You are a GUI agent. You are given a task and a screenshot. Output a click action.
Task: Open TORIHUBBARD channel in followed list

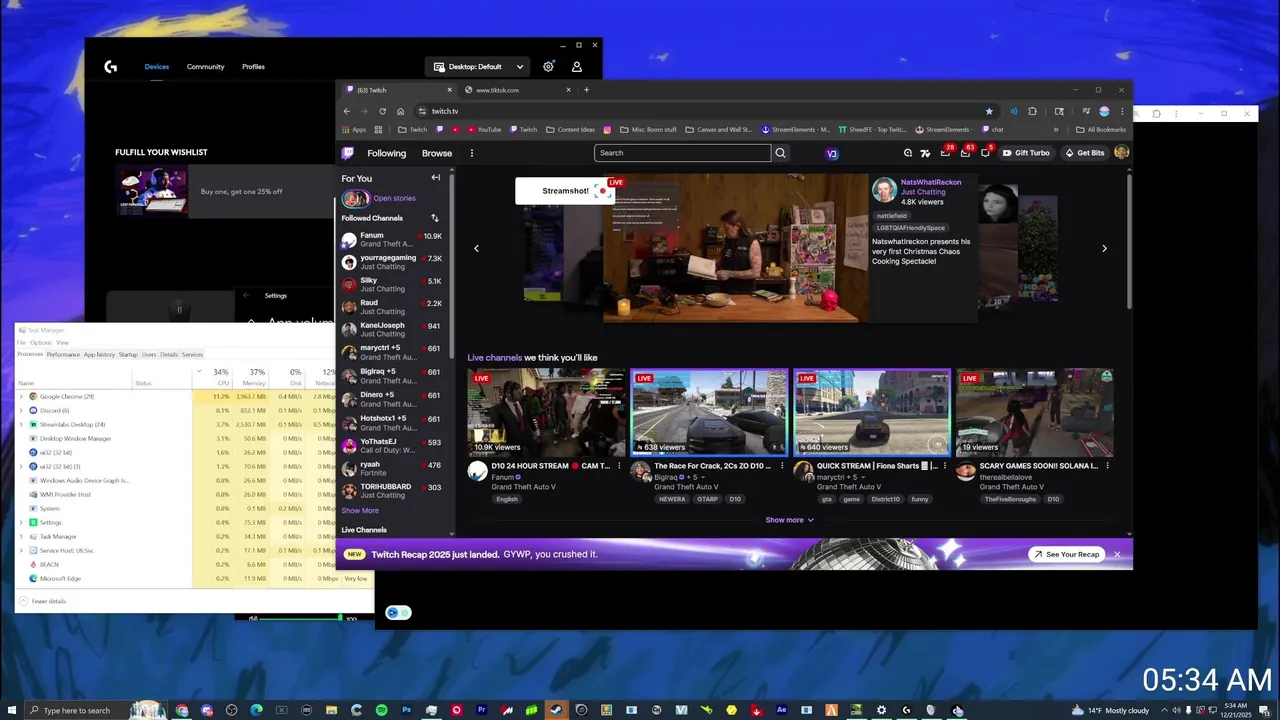coord(391,491)
